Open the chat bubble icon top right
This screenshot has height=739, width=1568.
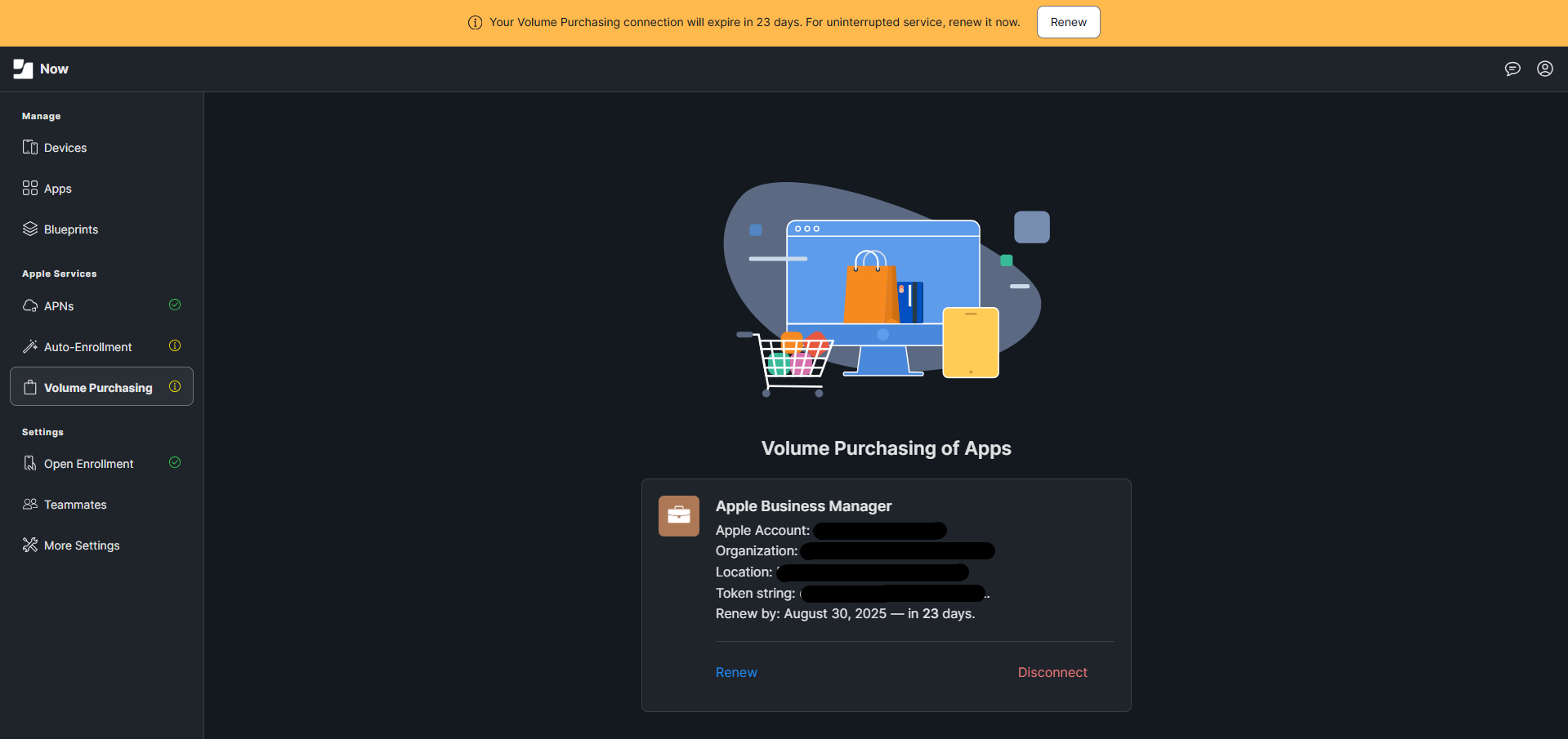pyautogui.click(x=1512, y=69)
